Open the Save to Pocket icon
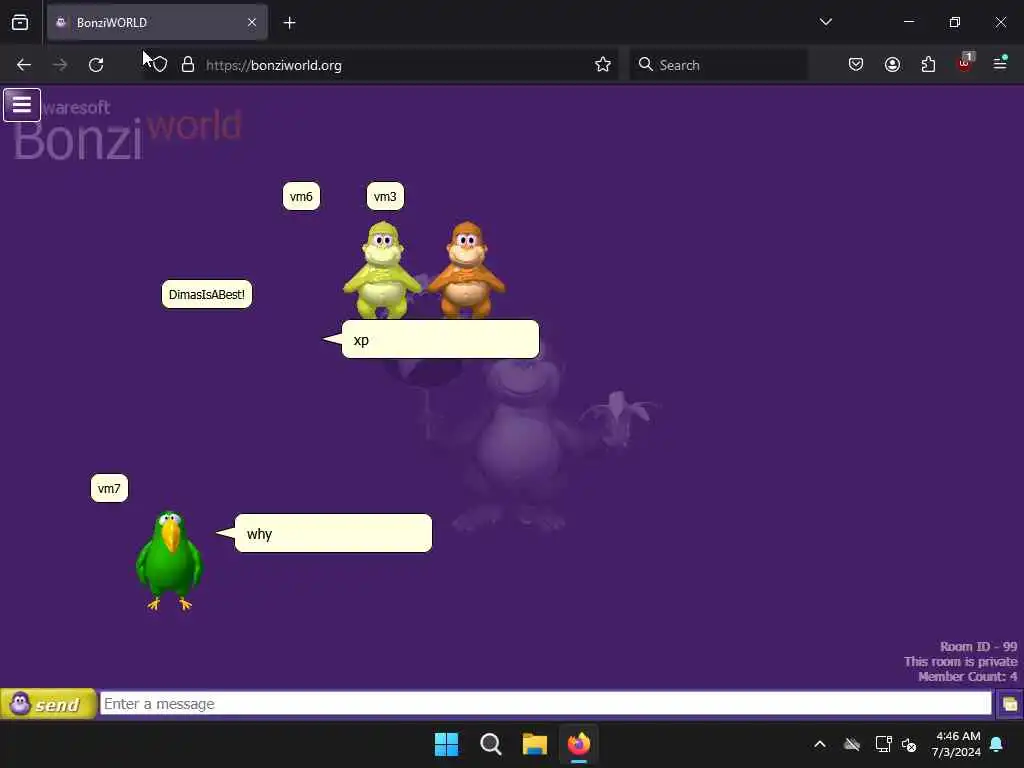Image resolution: width=1024 pixels, height=768 pixels. [x=856, y=65]
